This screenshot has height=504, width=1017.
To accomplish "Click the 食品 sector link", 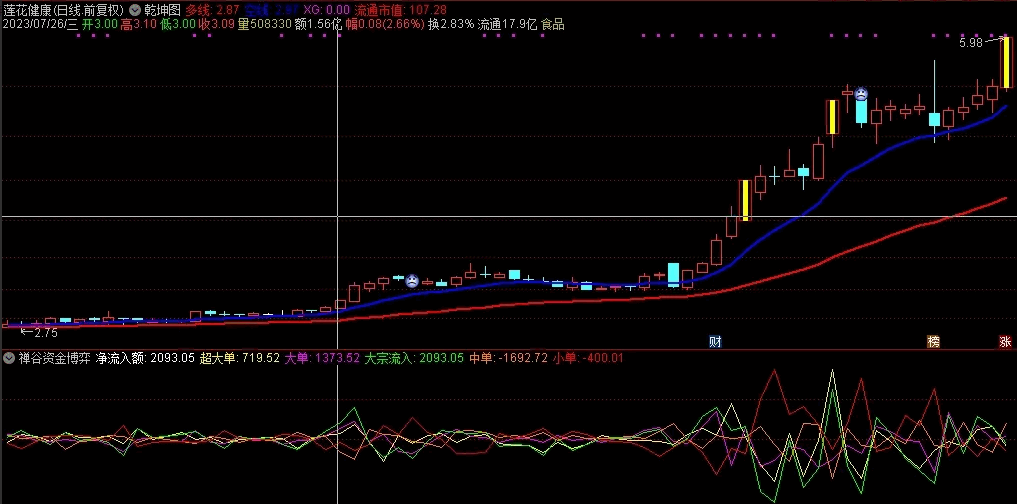I will pyautogui.click(x=553, y=25).
